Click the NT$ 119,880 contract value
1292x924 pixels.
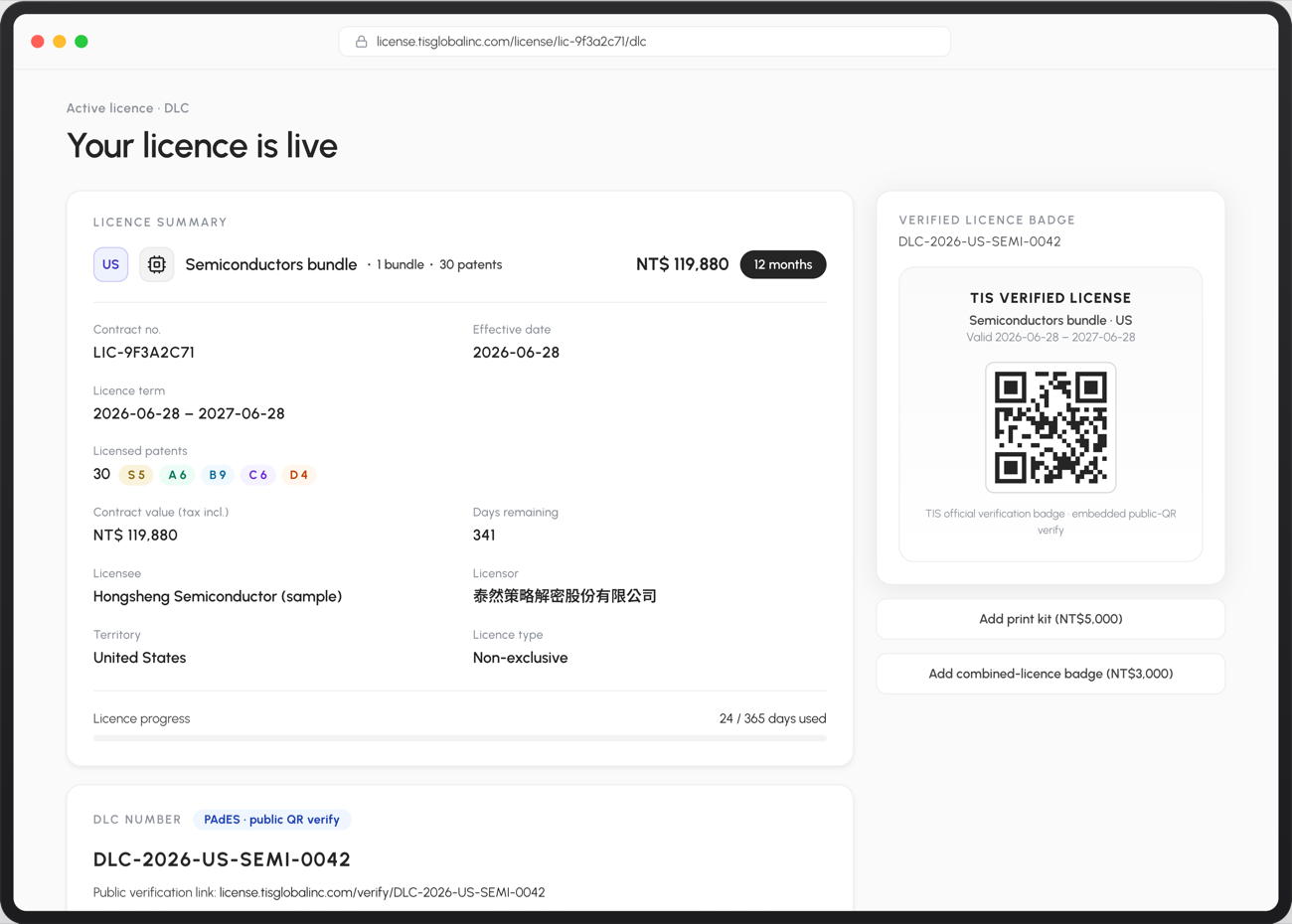pyautogui.click(x=135, y=536)
